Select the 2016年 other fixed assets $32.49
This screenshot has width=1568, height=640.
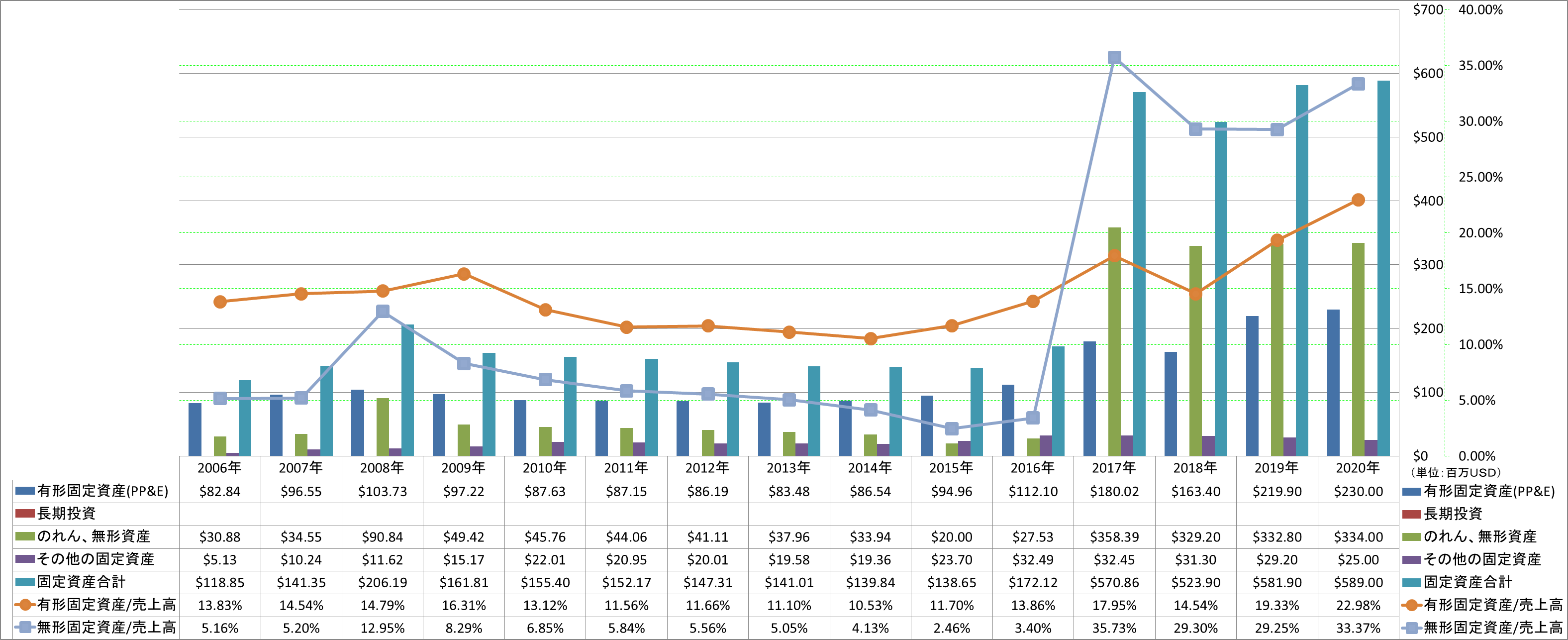[x=1032, y=559]
